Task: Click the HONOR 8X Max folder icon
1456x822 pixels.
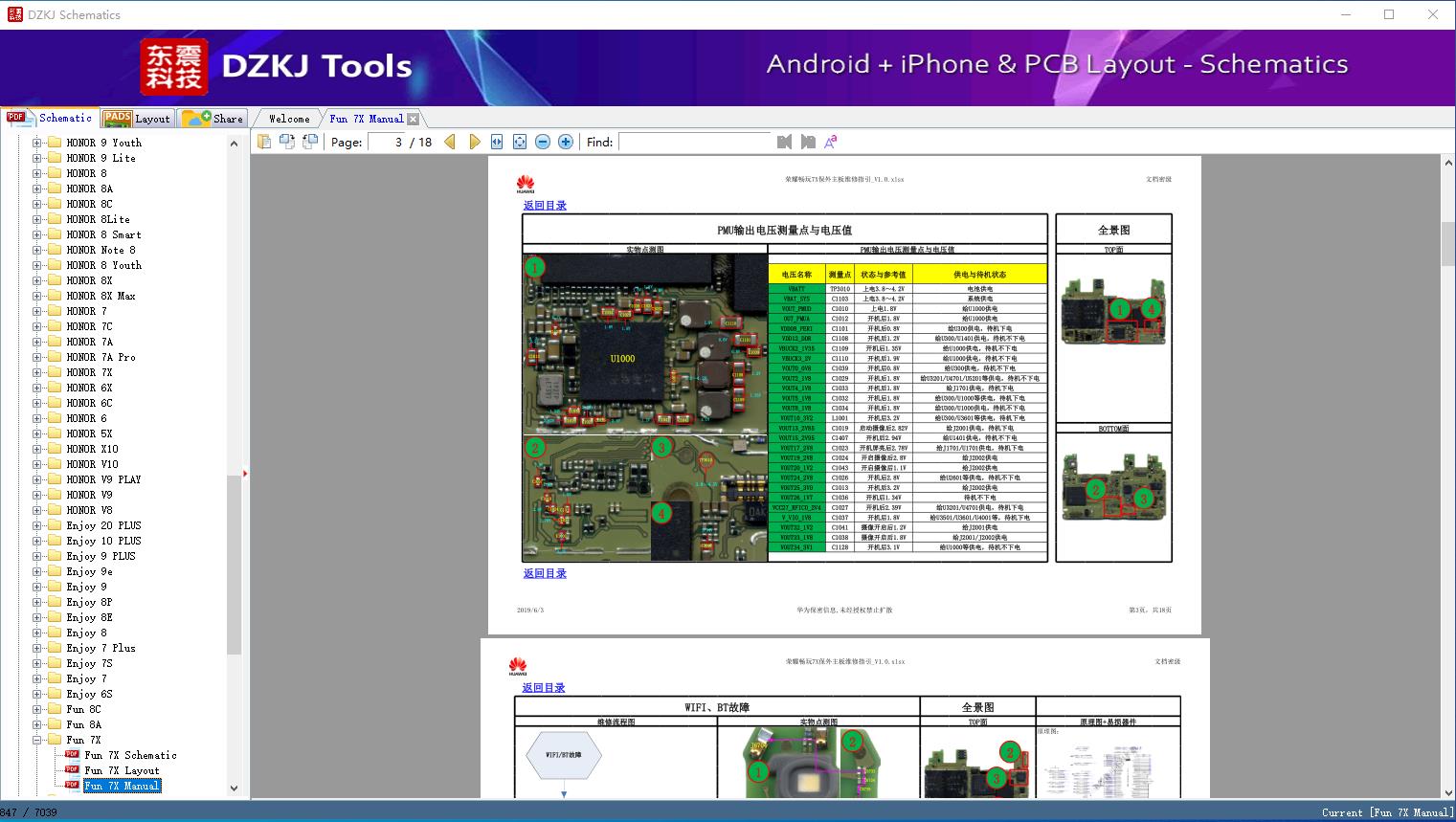Action: 55,296
